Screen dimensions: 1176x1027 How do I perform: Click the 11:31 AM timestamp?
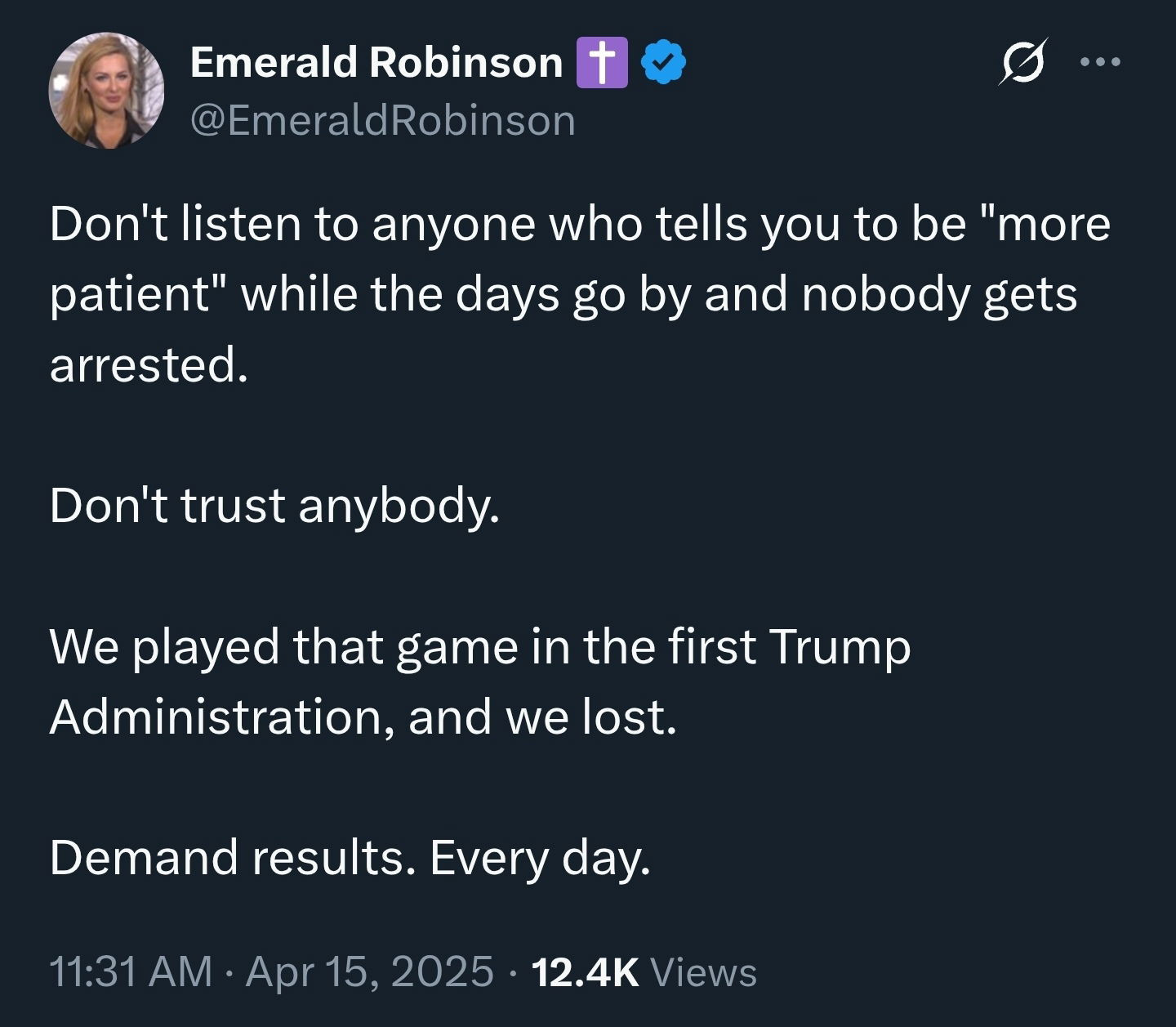pyautogui.click(x=131, y=972)
